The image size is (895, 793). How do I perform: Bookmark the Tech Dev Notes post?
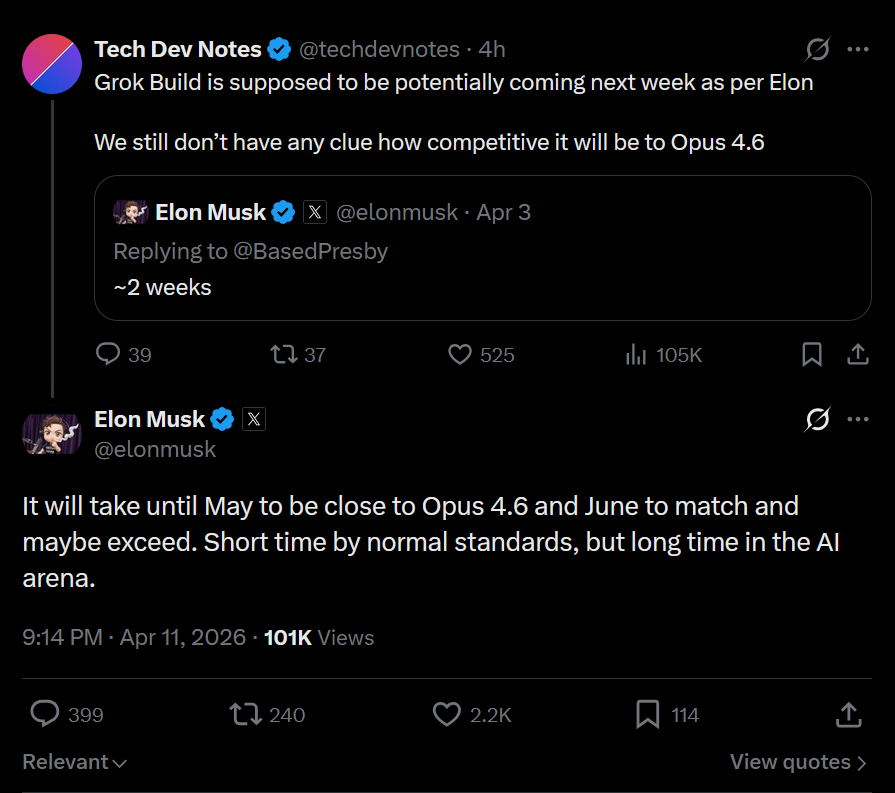point(812,355)
